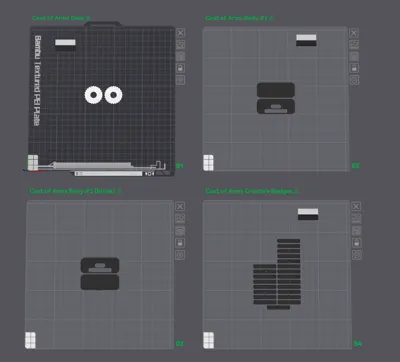The width and height of the screenshot is (400, 362).
Task: Select the left white dial object on plate 01
Action: click(93, 95)
